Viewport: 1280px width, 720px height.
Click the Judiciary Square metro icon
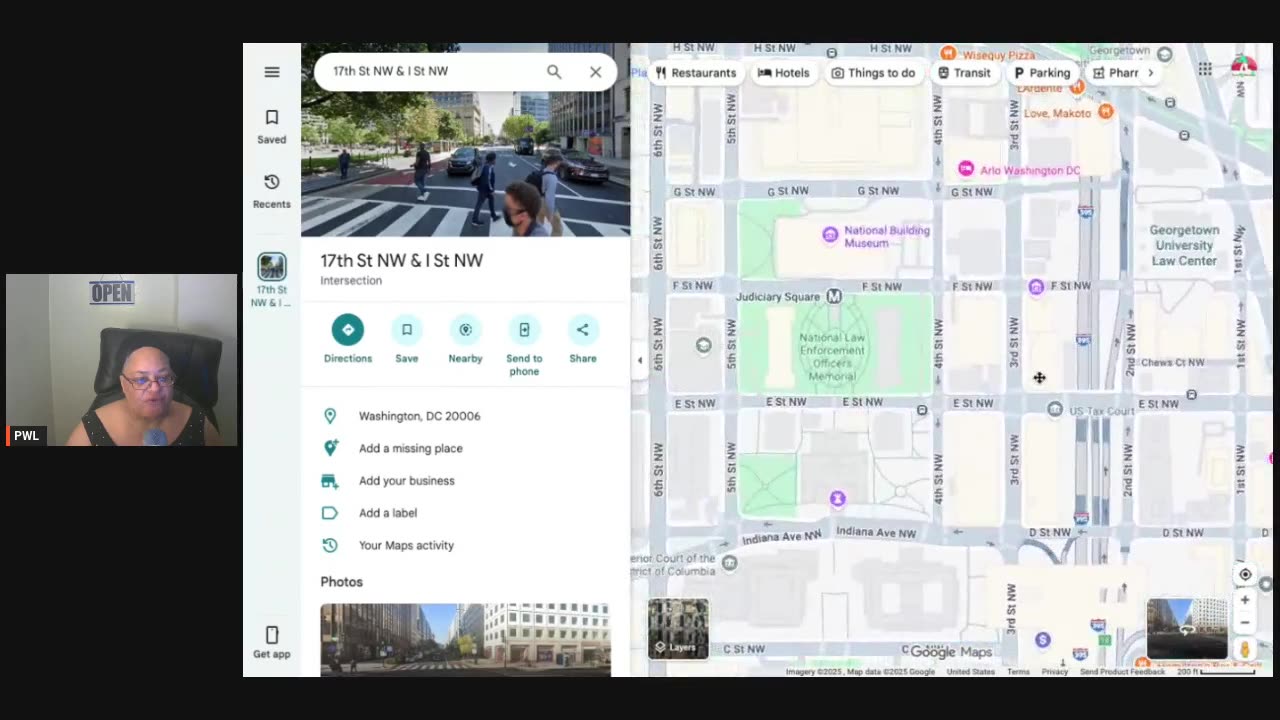coord(834,297)
